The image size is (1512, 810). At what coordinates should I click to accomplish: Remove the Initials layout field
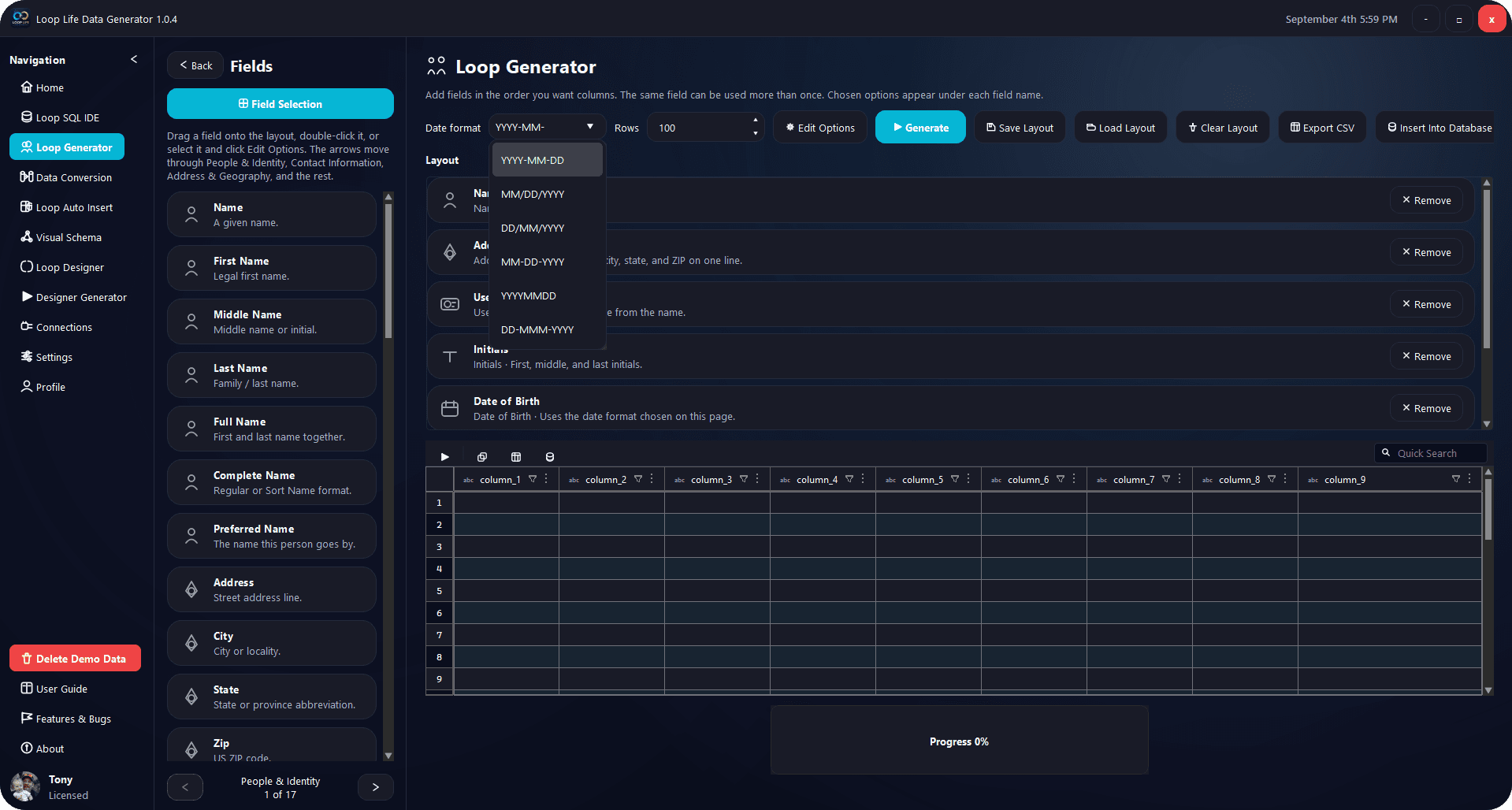pos(1426,356)
